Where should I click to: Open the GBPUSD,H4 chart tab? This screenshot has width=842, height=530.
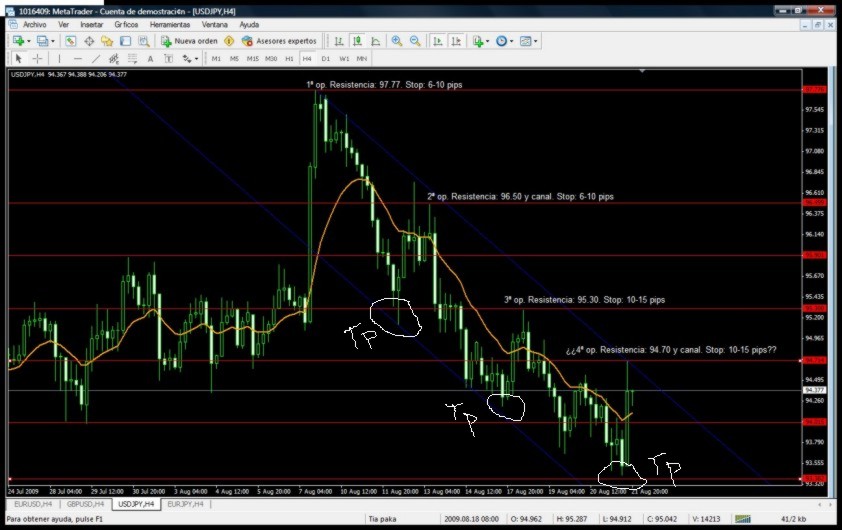85,504
